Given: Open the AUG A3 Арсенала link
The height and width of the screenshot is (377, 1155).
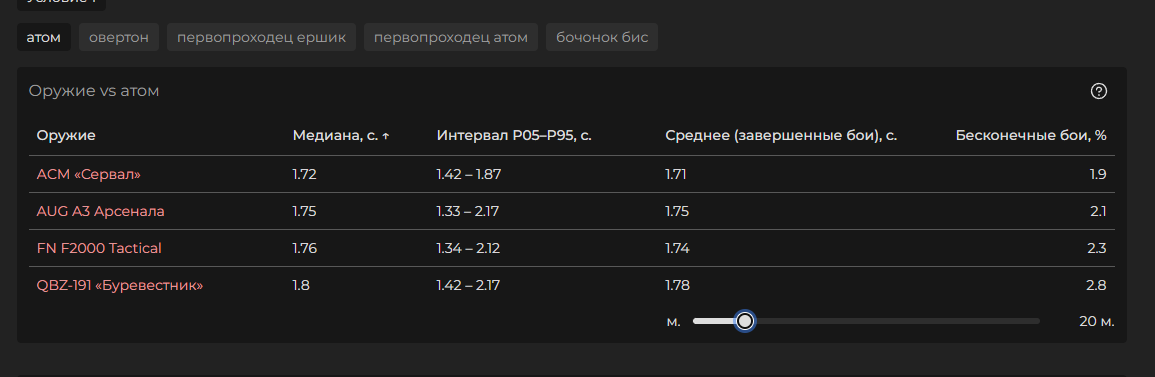Looking at the screenshot, I should pos(100,211).
